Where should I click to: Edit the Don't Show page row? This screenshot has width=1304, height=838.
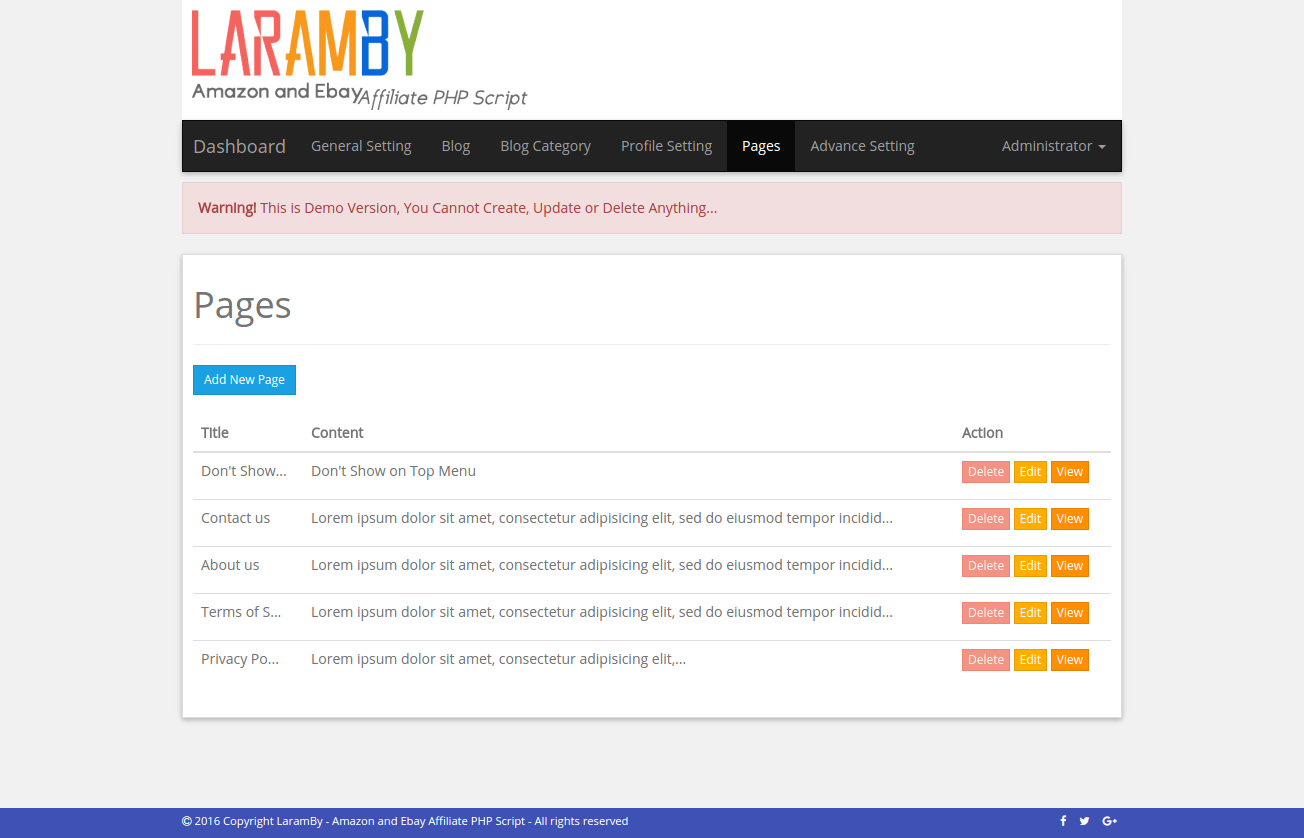1030,472
